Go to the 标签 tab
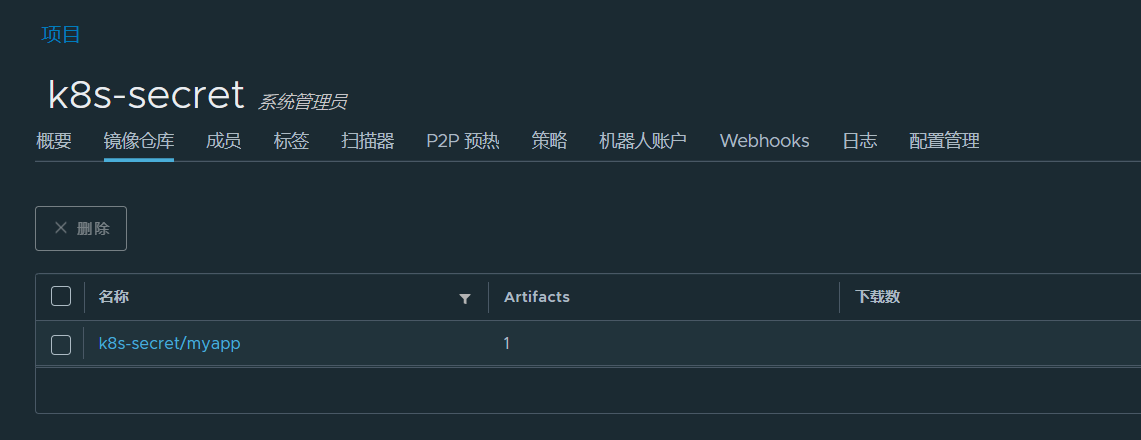Viewport: 1141px width, 440px height. click(x=291, y=141)
